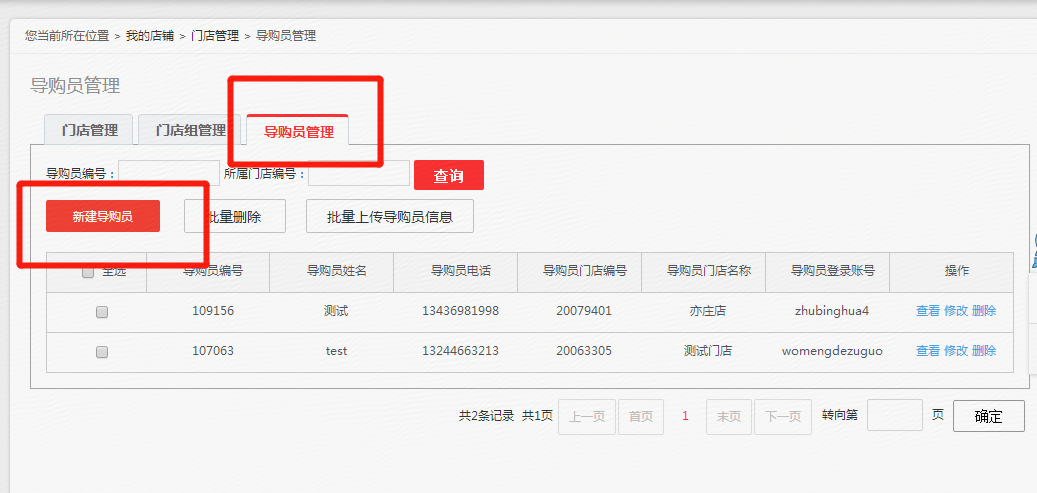1037x493 pixels.
Task: Click the name cell 测试
Action: (336, 311)
